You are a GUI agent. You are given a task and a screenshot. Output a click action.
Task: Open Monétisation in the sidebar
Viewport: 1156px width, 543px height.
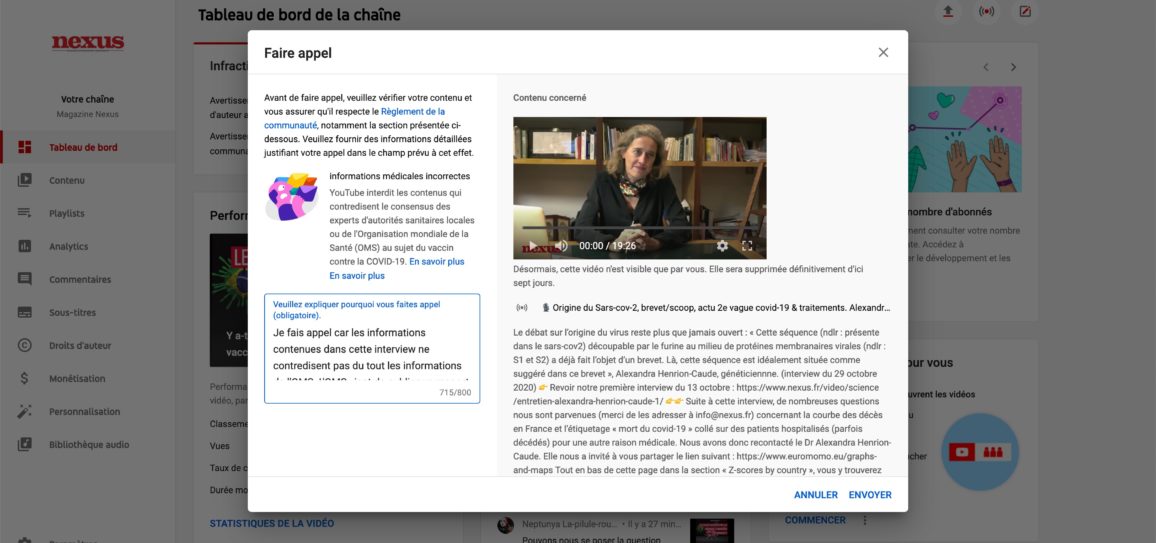click(x=87, y=379)
